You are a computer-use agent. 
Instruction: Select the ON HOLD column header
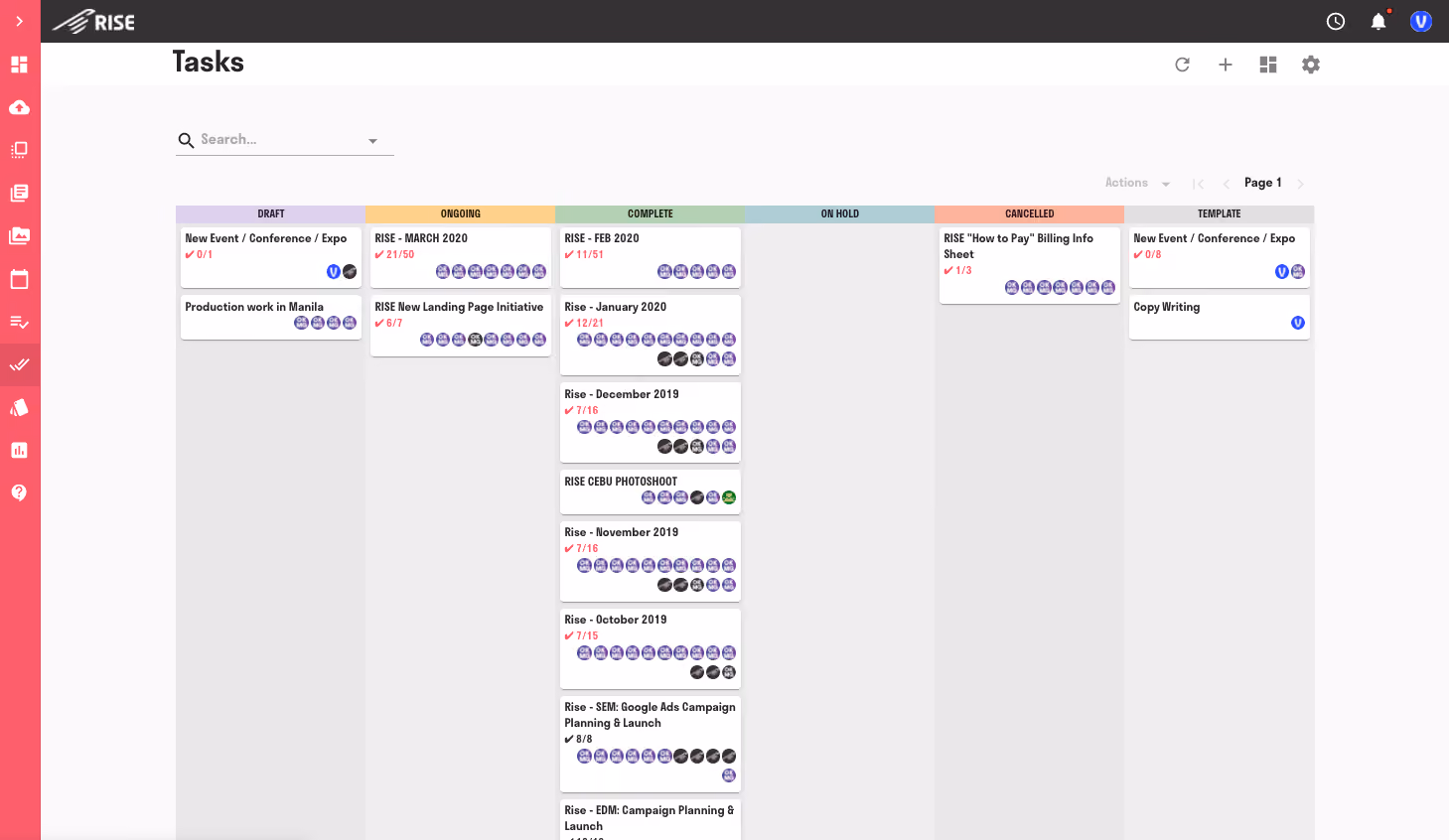point(839,213)
